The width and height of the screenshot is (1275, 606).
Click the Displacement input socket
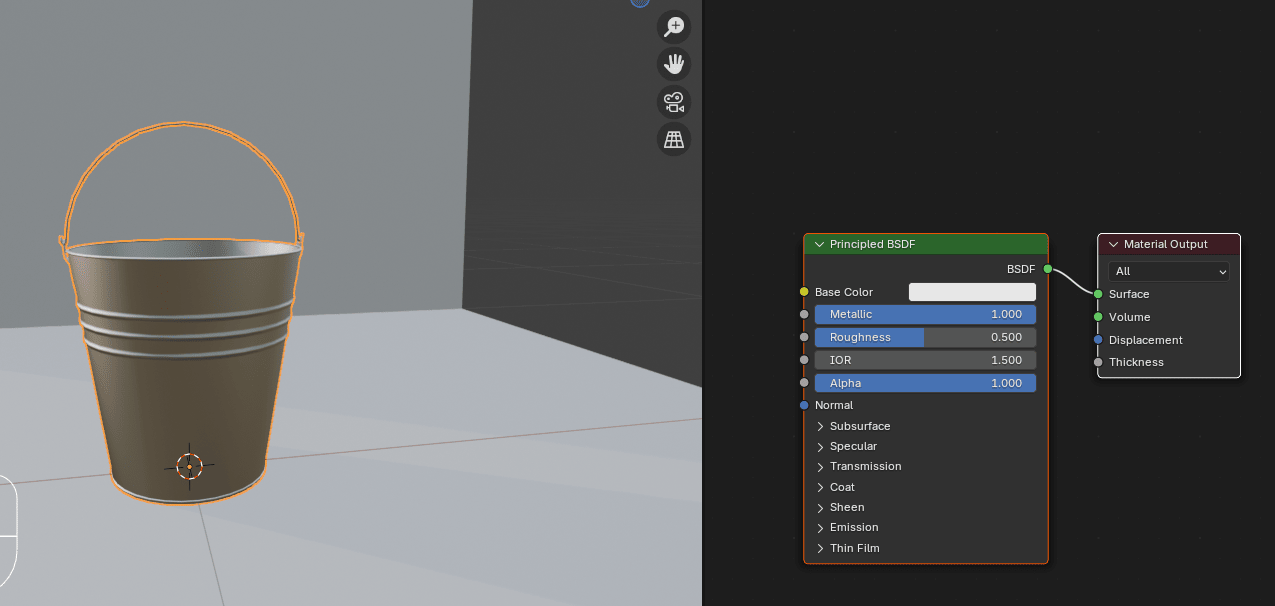point(1098,340)
